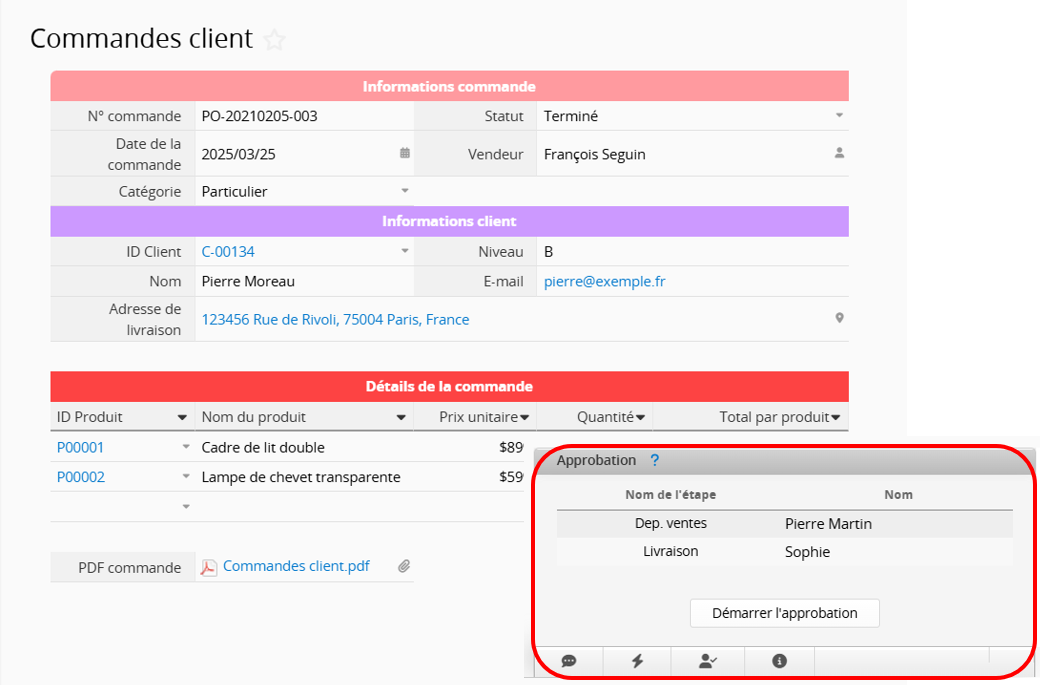Open the P00001 product ID dropdown
This screenshot has height=685, width=1040.
[x=185, y=448]
